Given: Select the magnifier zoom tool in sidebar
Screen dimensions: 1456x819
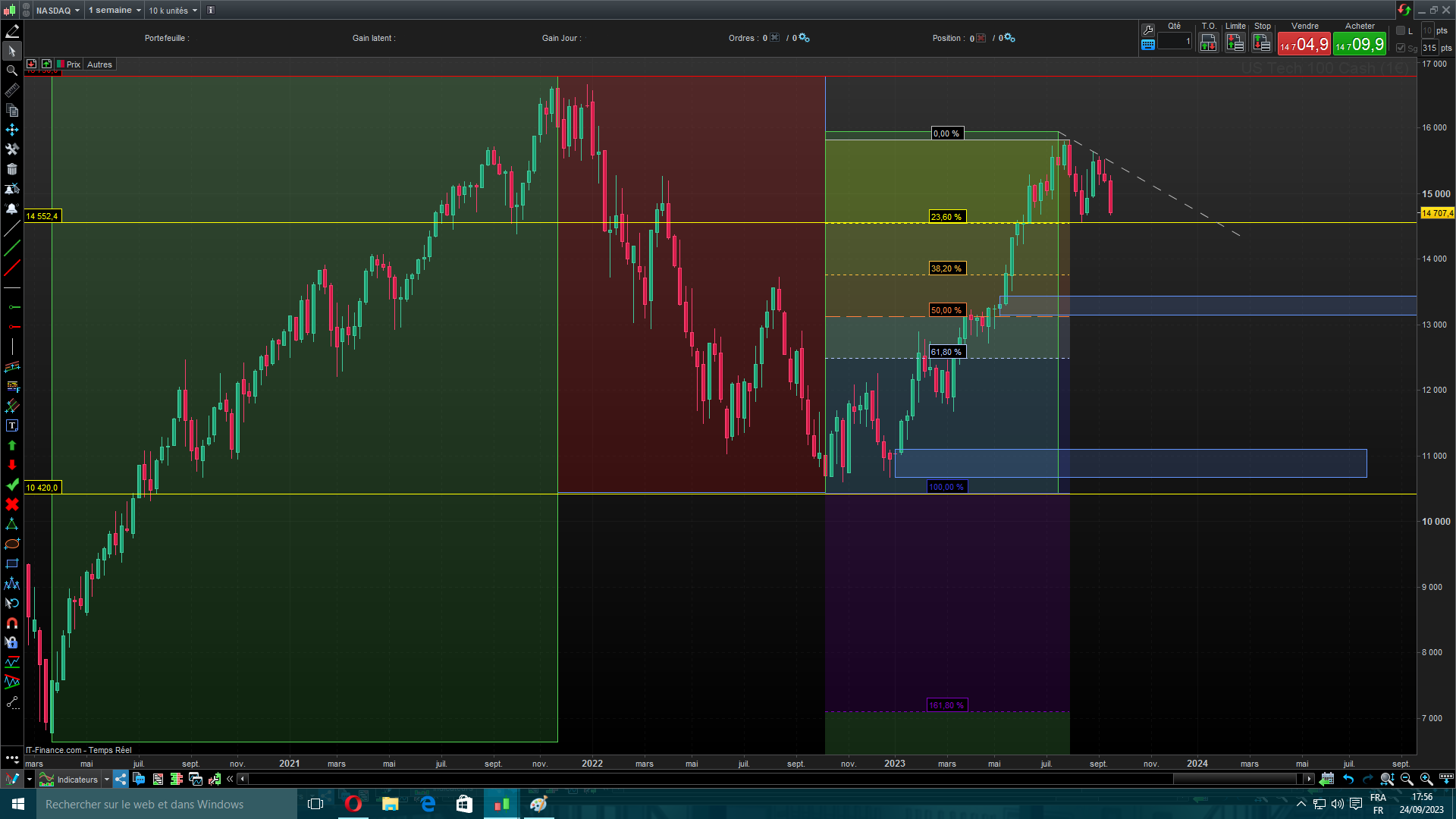Looking at the screenshot, I should (x=12, y=71).
